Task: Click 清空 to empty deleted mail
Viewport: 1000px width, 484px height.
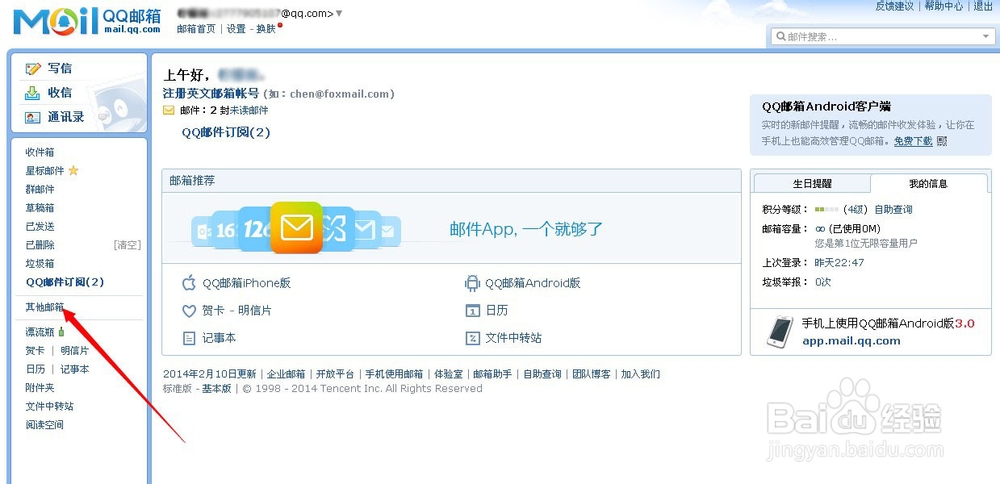Action: (x=127, y=244)
